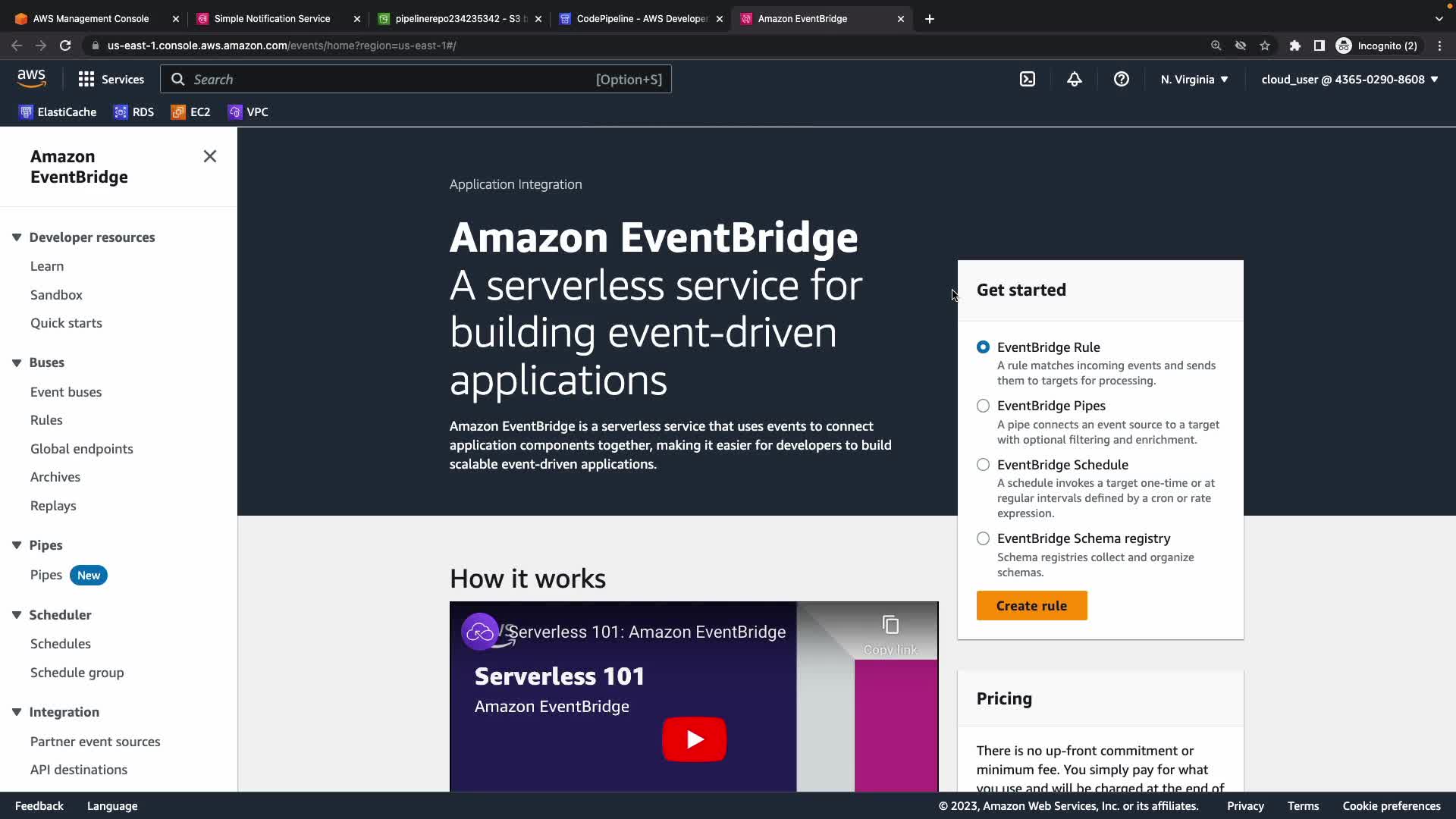Open the CloudShell terminal icon
This screenshot has width=1456, height=819.
coord(1027,79)
